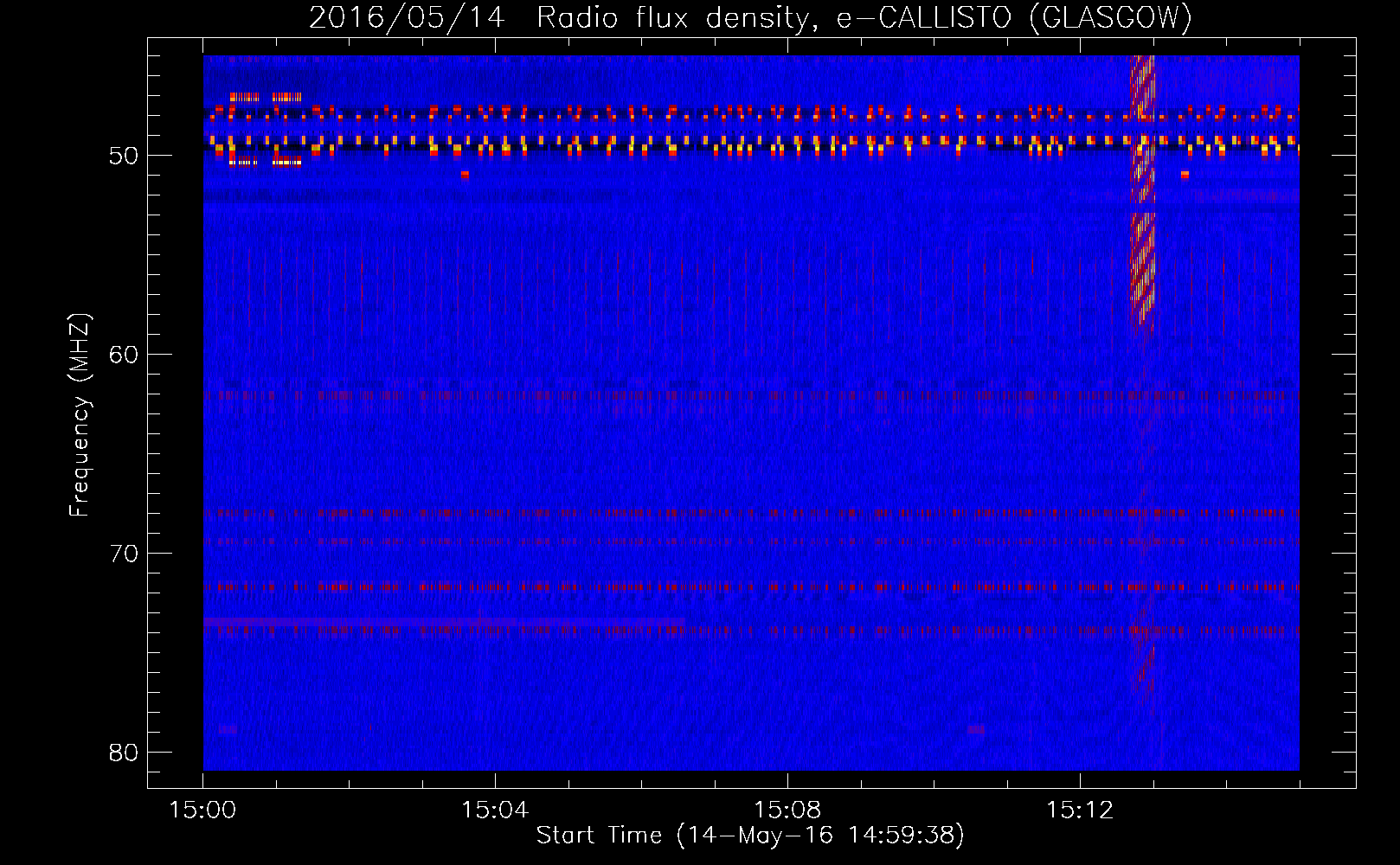Click the 15:04 time axis tick label
Screen dimensions: 1400x865
click(x=495, y=811)
